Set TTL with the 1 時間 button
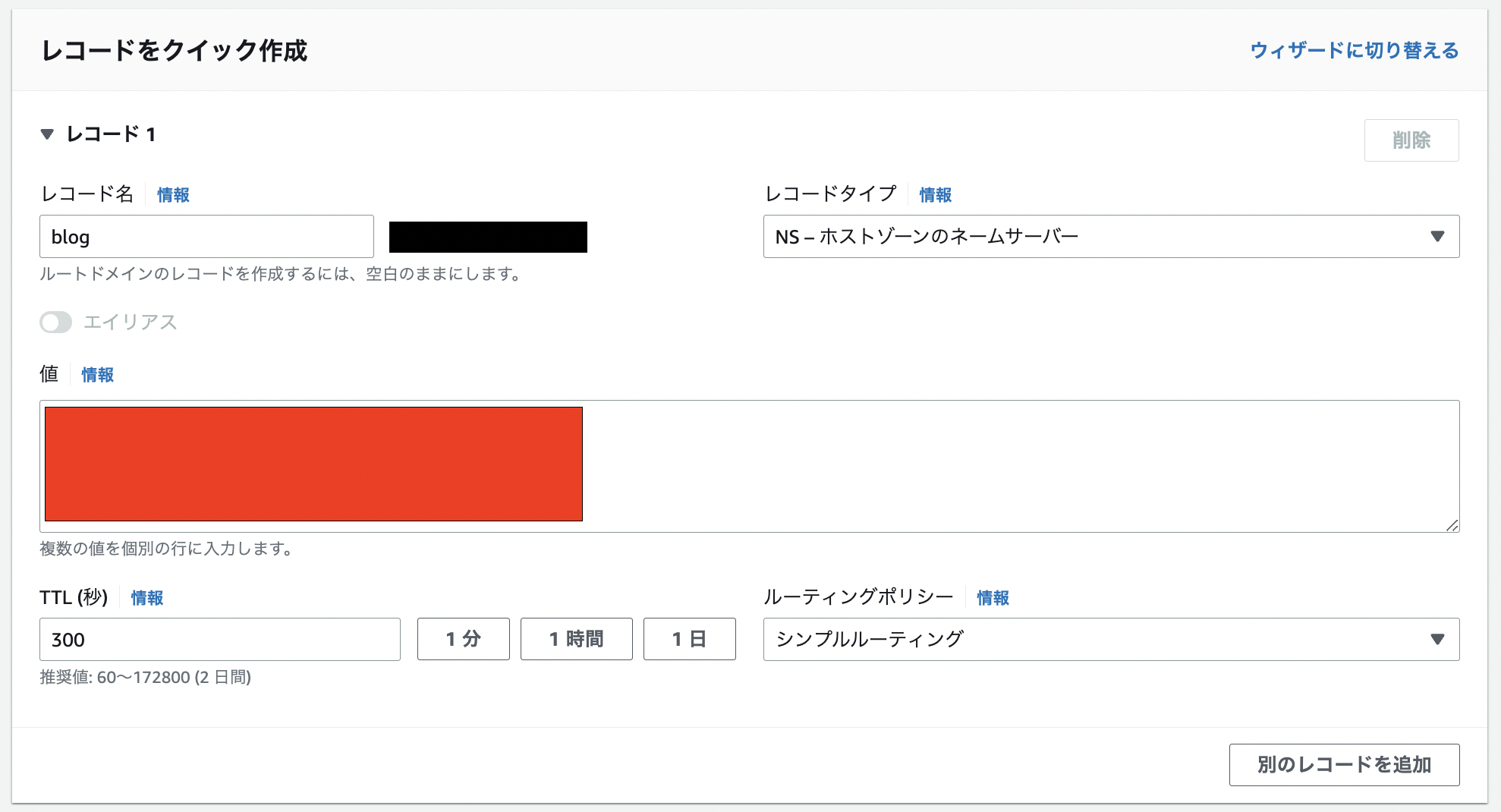1501x812 pixels. [x=576, y=639]
